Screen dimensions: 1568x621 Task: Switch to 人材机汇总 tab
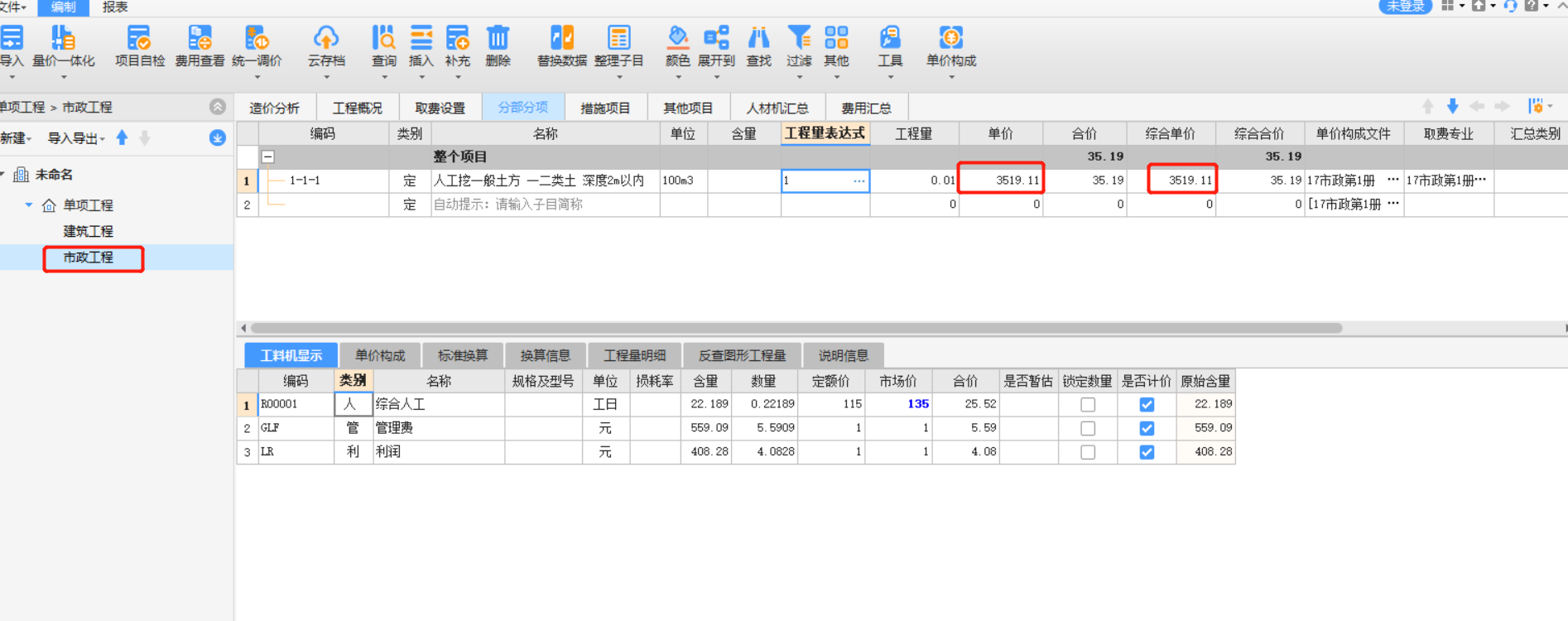tap(777, 108)
